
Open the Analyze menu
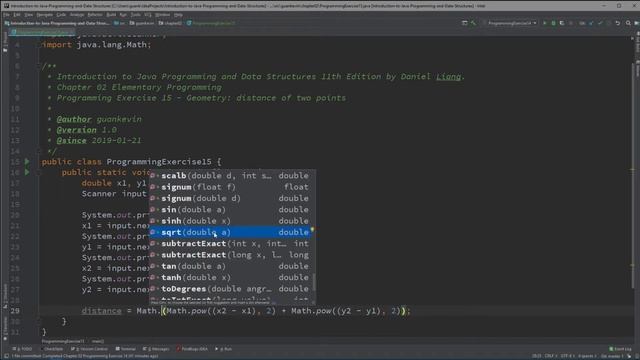click(x=77, y=15)
